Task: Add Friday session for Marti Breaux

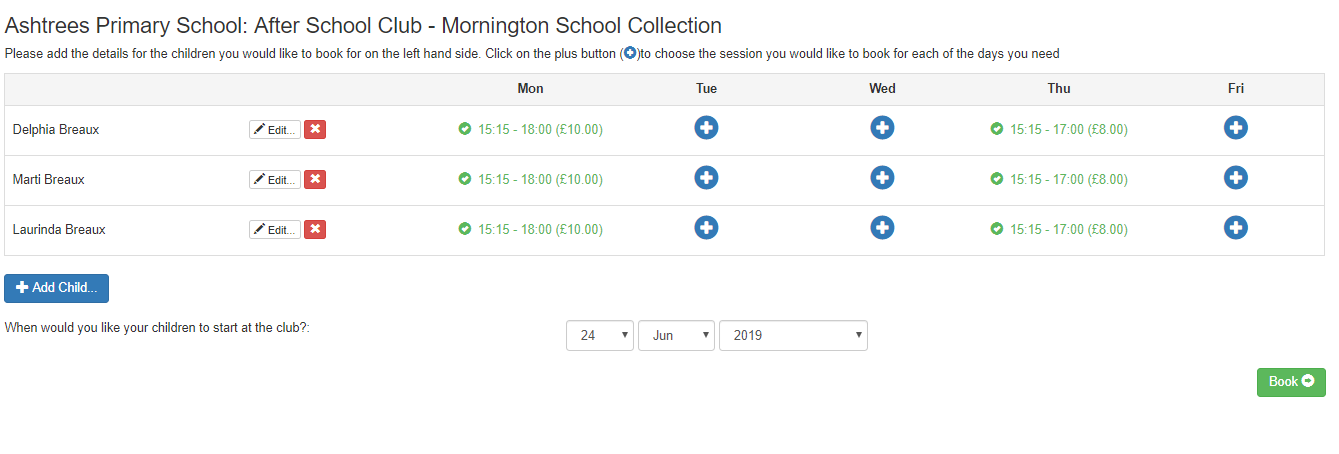Action: (x=1236, y=178)
